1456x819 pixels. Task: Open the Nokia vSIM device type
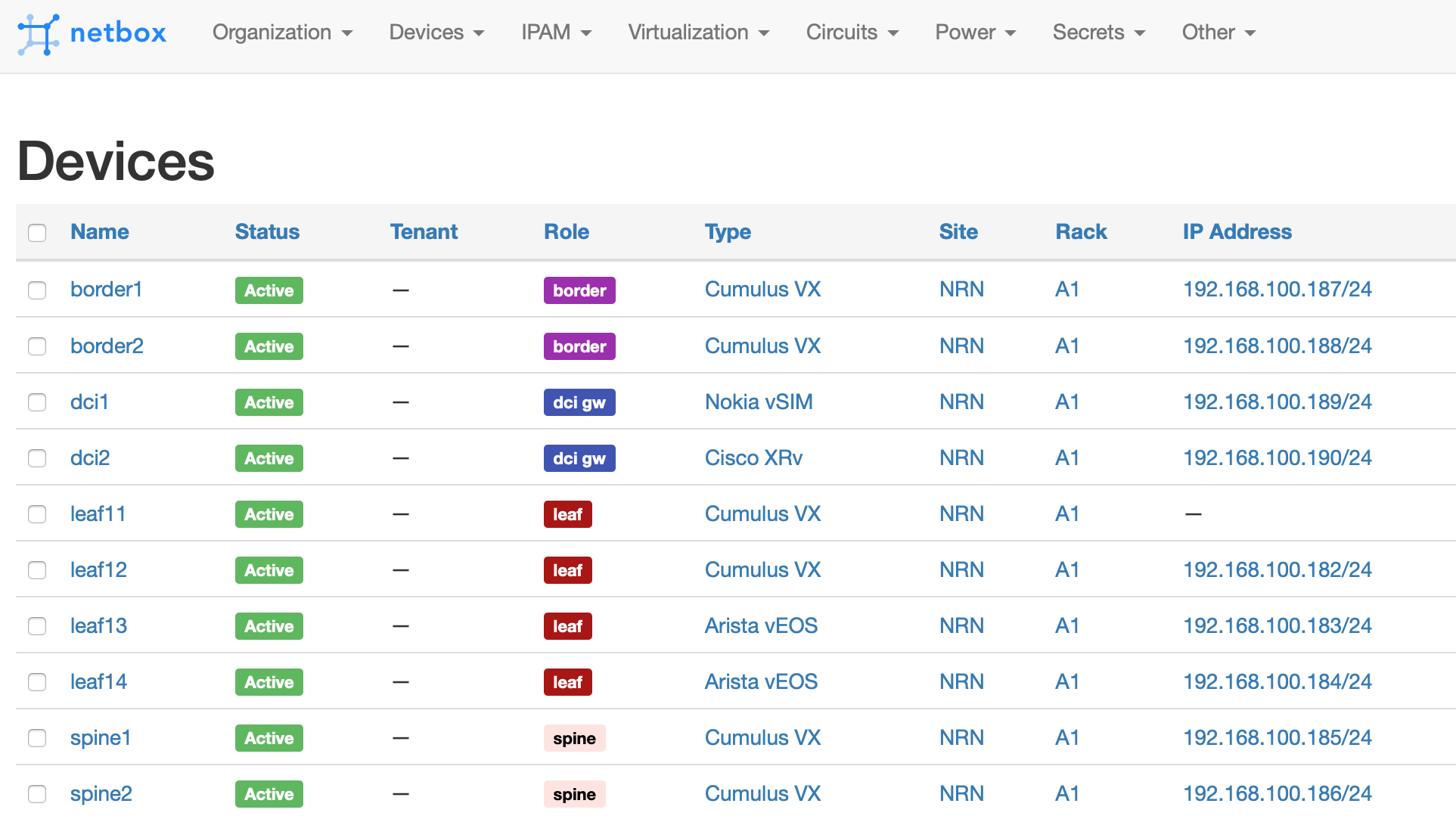pos(759,402)
